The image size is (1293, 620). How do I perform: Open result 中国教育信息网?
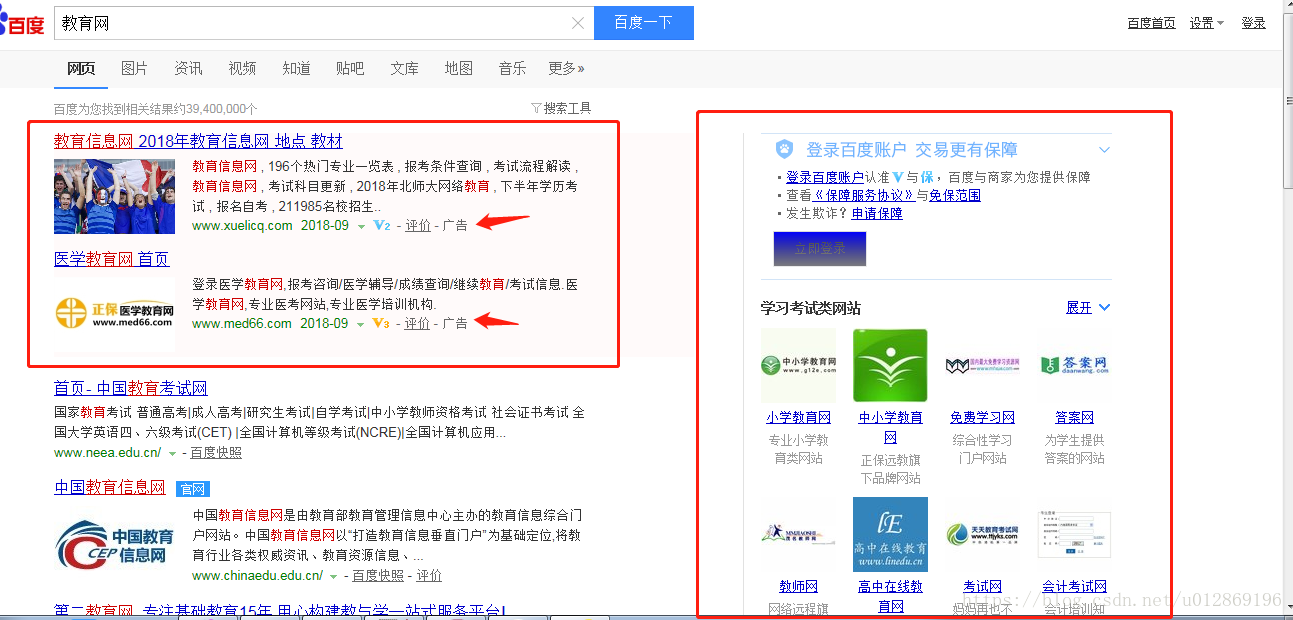[109, 488]
